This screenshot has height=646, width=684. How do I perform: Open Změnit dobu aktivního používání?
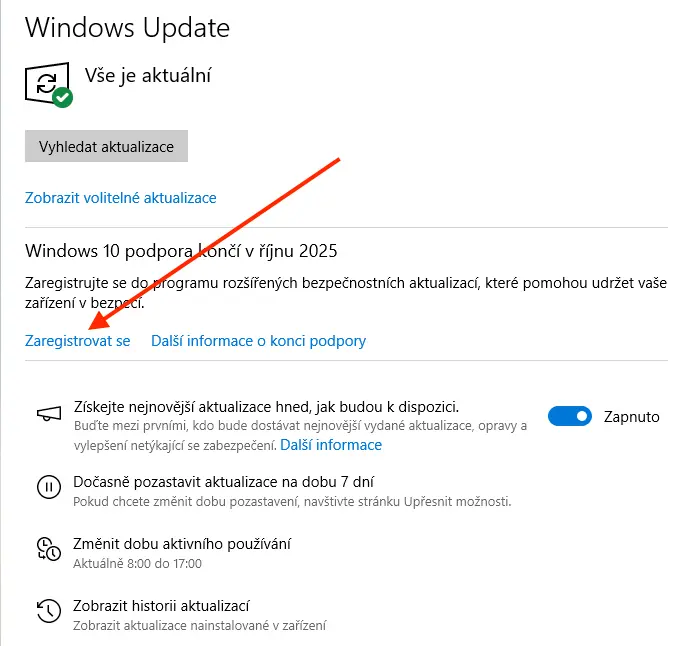coord(182,544)
